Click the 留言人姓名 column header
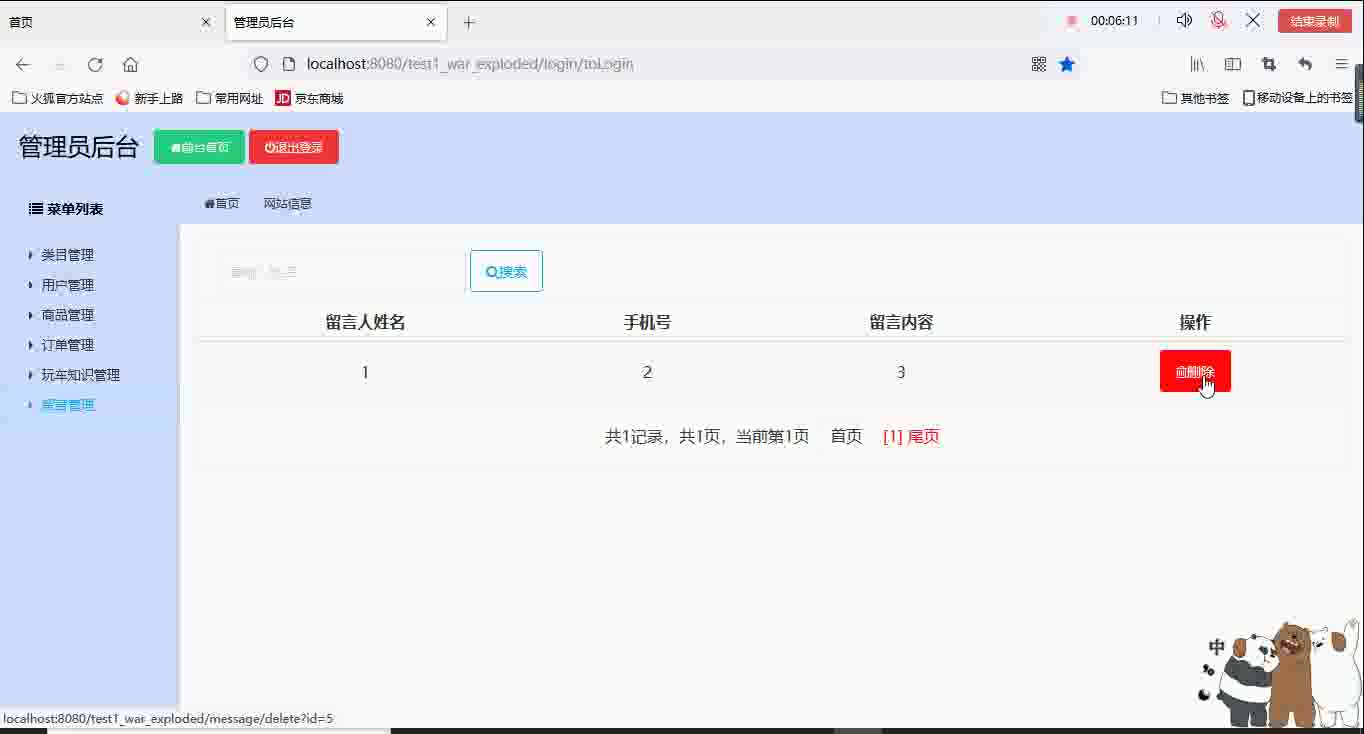The image size is (1364, 734). click(x=365, y=322)
